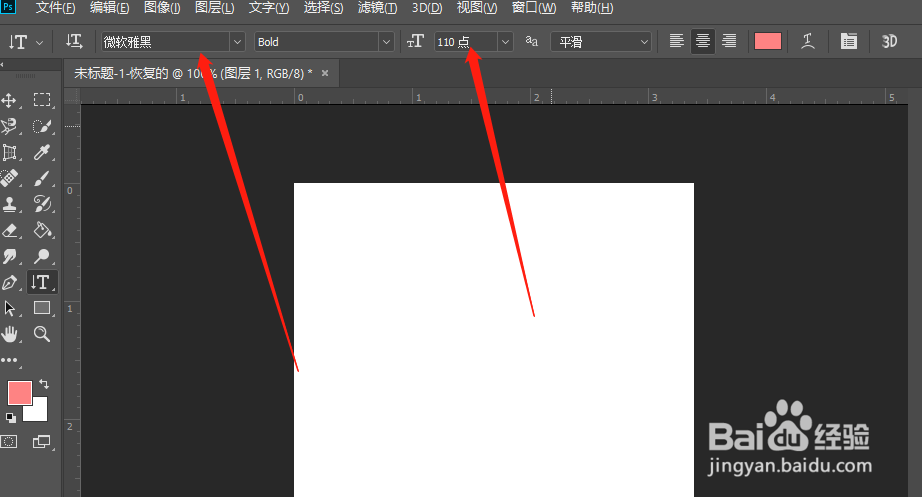This screenshot has width=922, height=497.
Task: Select the Rectangle shape tool
Action: (42, 308)
